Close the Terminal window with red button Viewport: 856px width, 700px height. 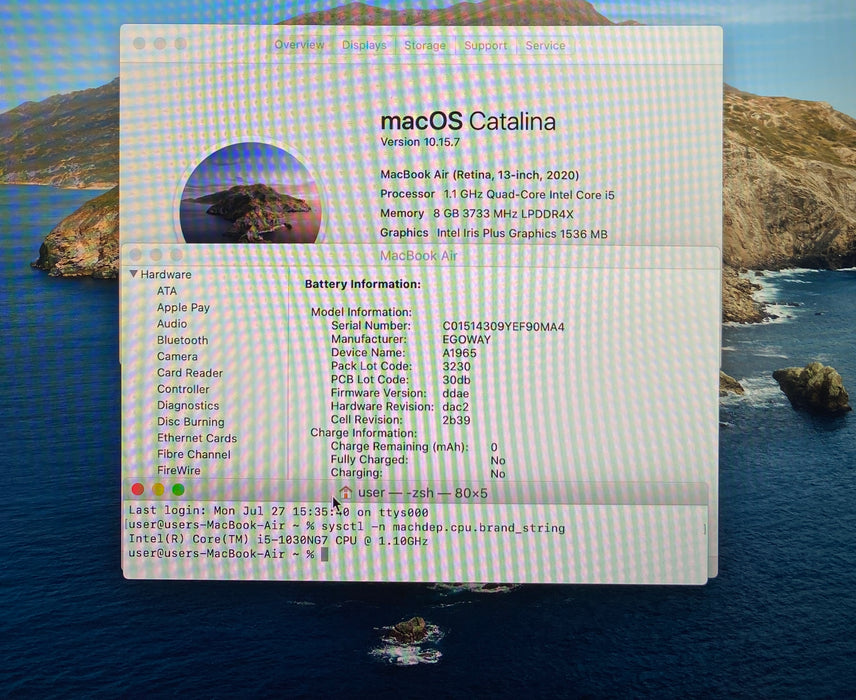coord(138,489)
